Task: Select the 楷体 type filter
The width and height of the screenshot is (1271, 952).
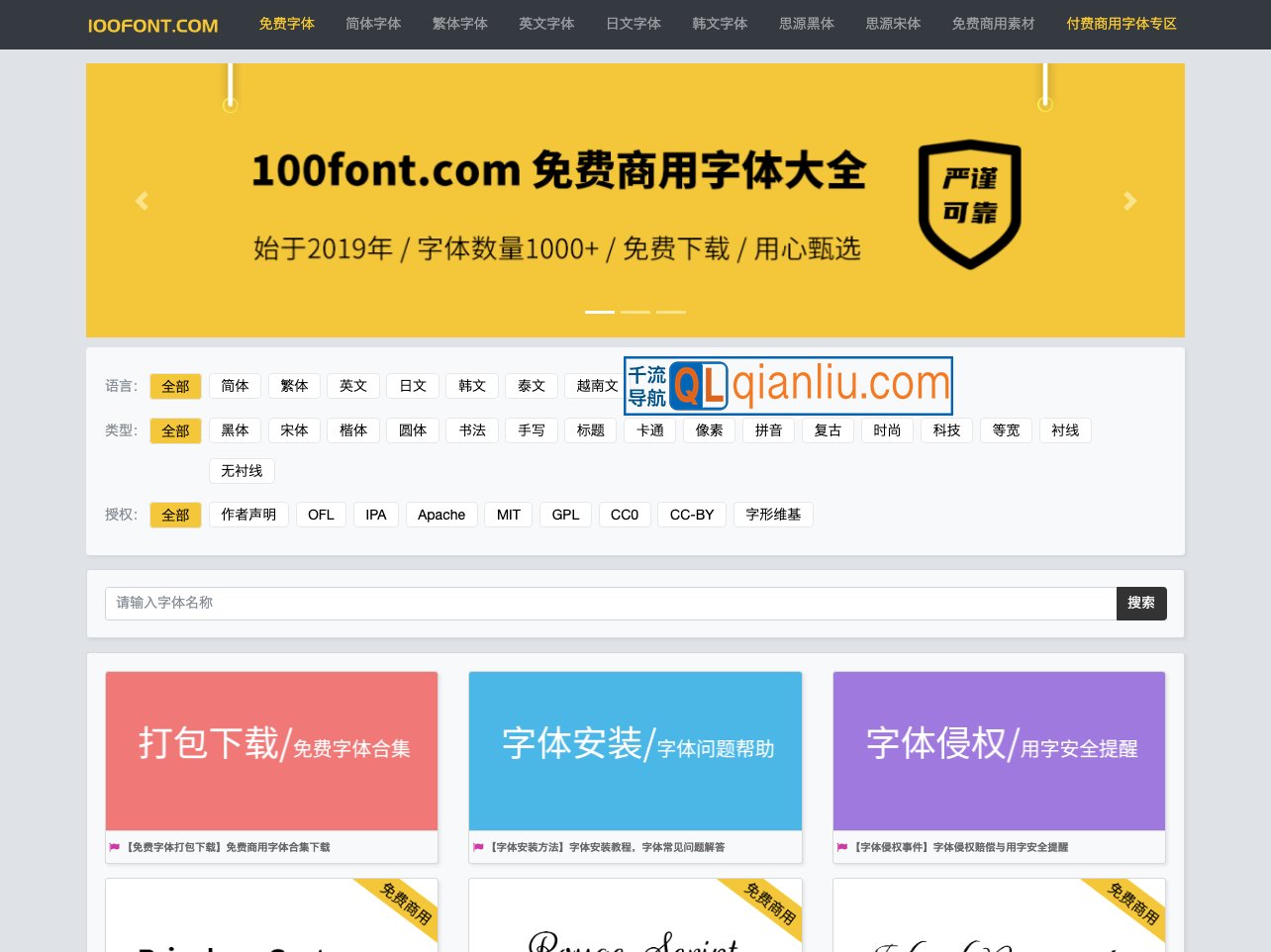Action: (353, 430)
